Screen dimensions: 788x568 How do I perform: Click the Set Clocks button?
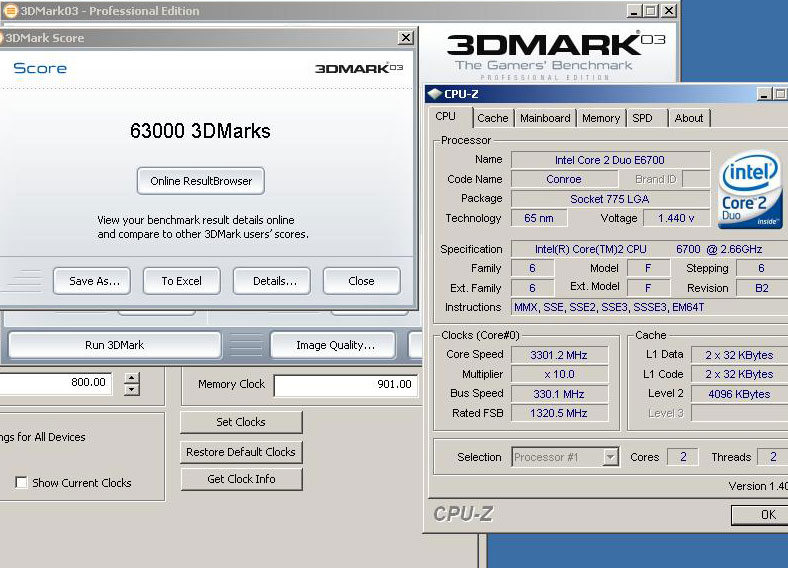point(241,422)
